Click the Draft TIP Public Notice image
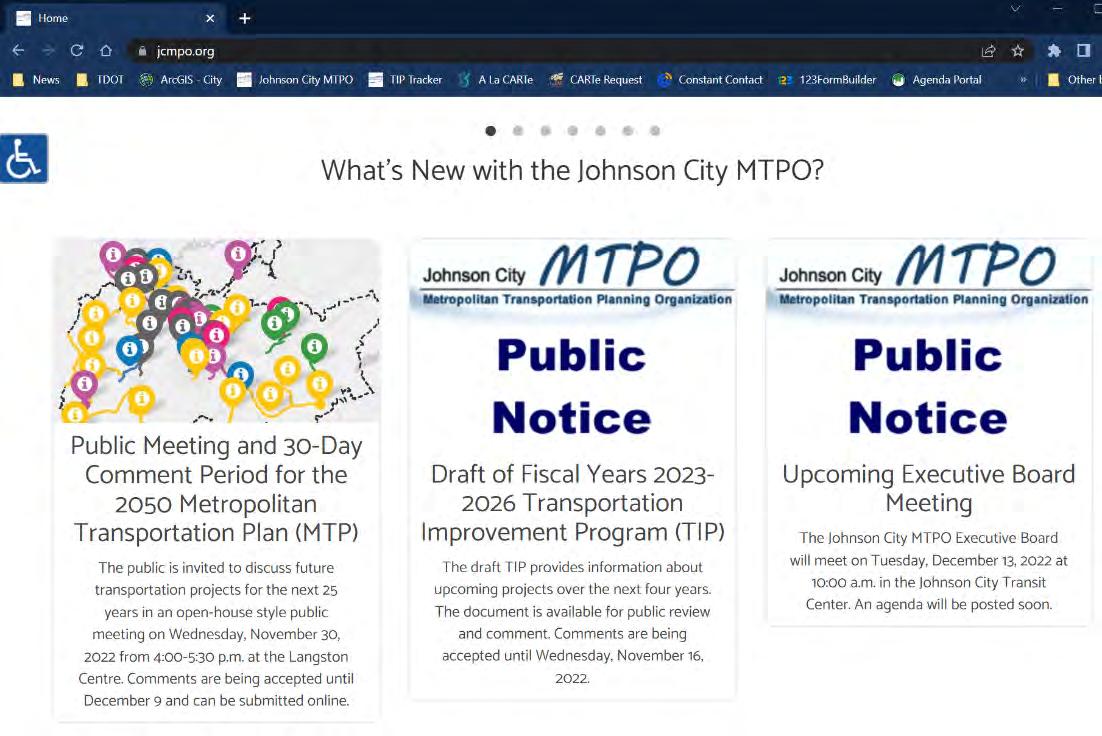The height and width of the screenshot is (736, 1102). (x=572, y=342)
